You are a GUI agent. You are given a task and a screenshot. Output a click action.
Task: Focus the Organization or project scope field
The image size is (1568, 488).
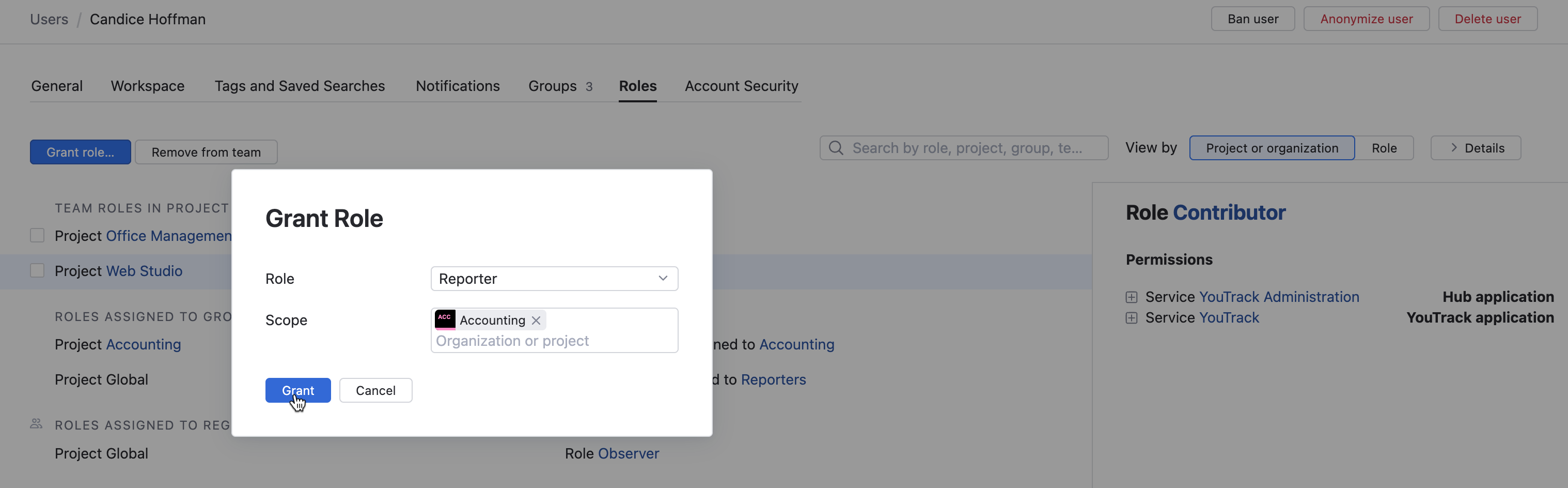554,341
